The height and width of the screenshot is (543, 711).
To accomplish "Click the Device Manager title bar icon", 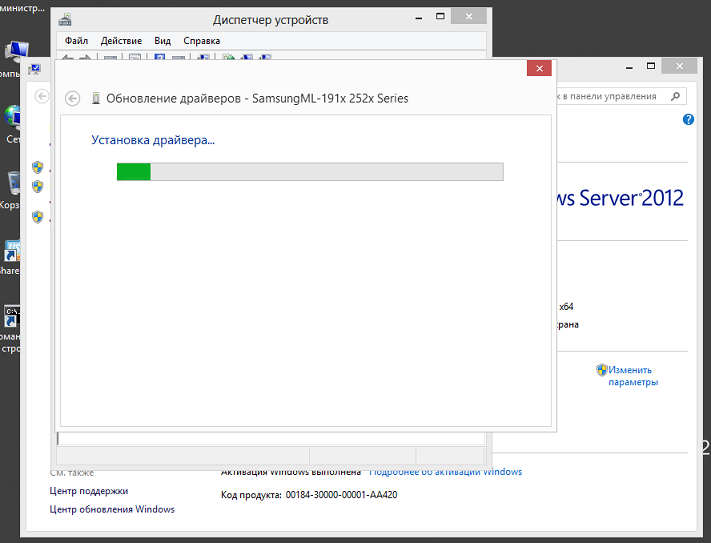I will point(65,19).
